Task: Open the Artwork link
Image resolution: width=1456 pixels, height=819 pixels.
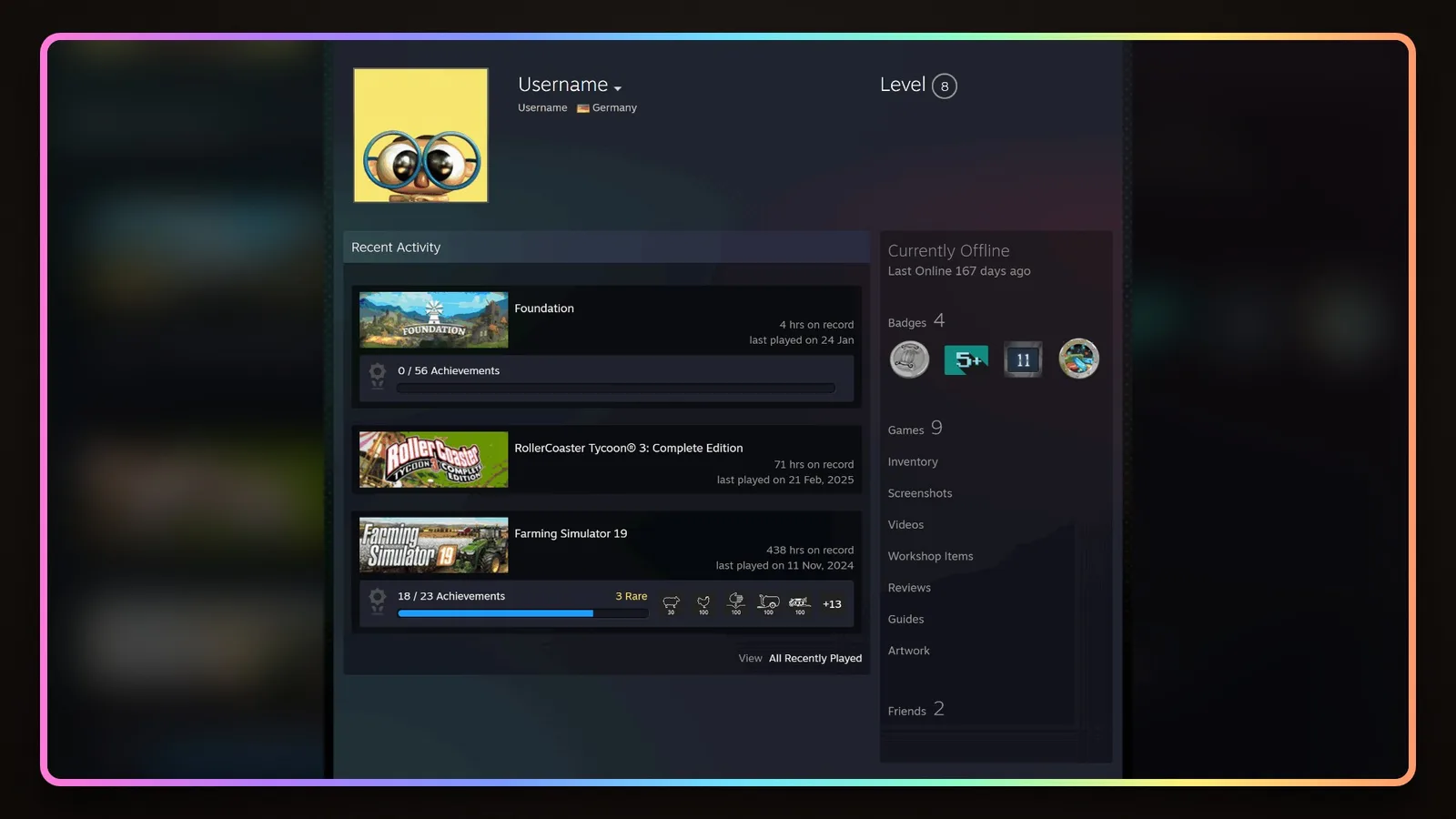Action: (909, 651)
